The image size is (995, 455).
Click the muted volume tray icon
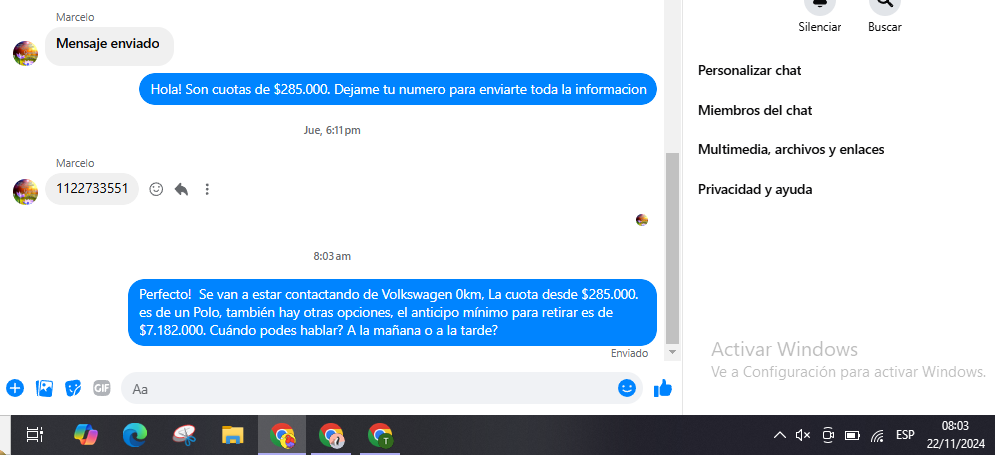pyautogui.click(x=803, y=435)
